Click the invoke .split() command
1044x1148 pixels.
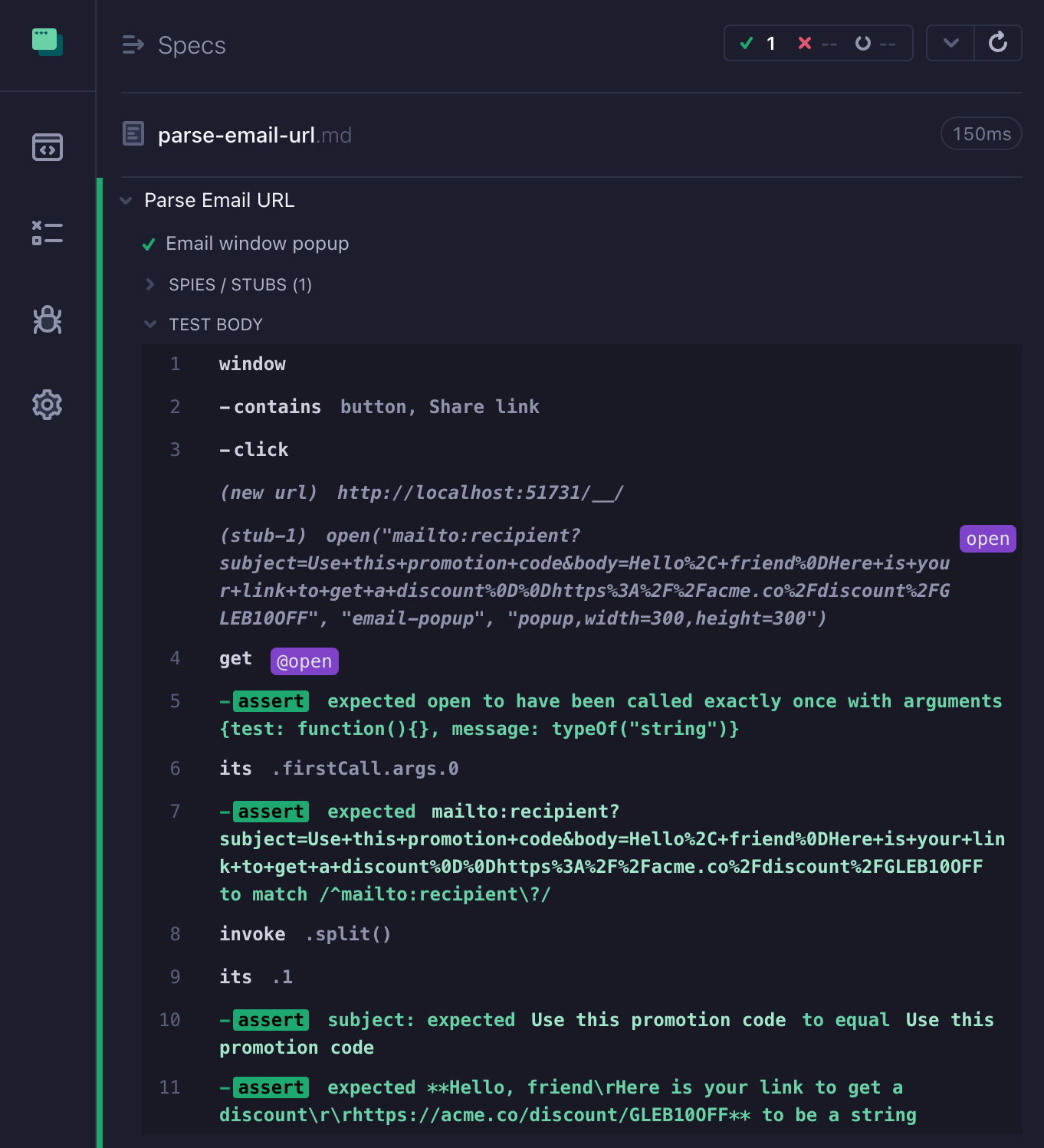[581, 934]
